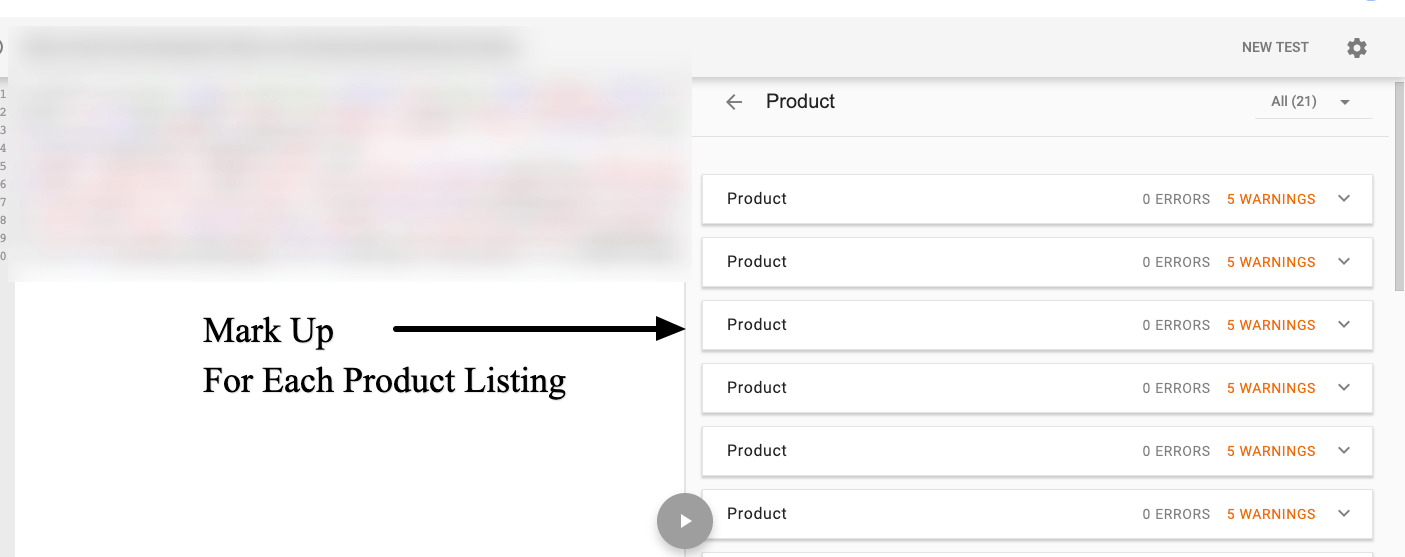Open settings via the gear icon
1405x557 pixels.
(x=1356, y=48)
